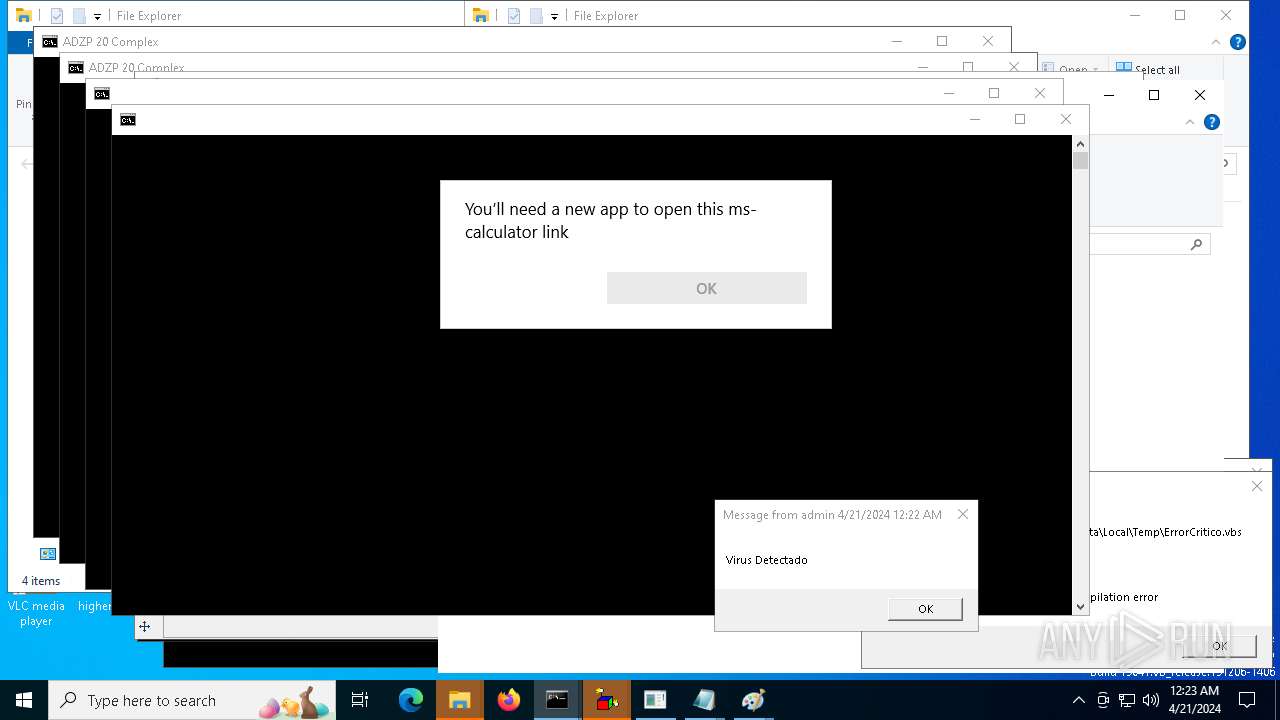The image size is (1280, 720).
Task: Close the frontmost command window
Action: click(1066, 119)
